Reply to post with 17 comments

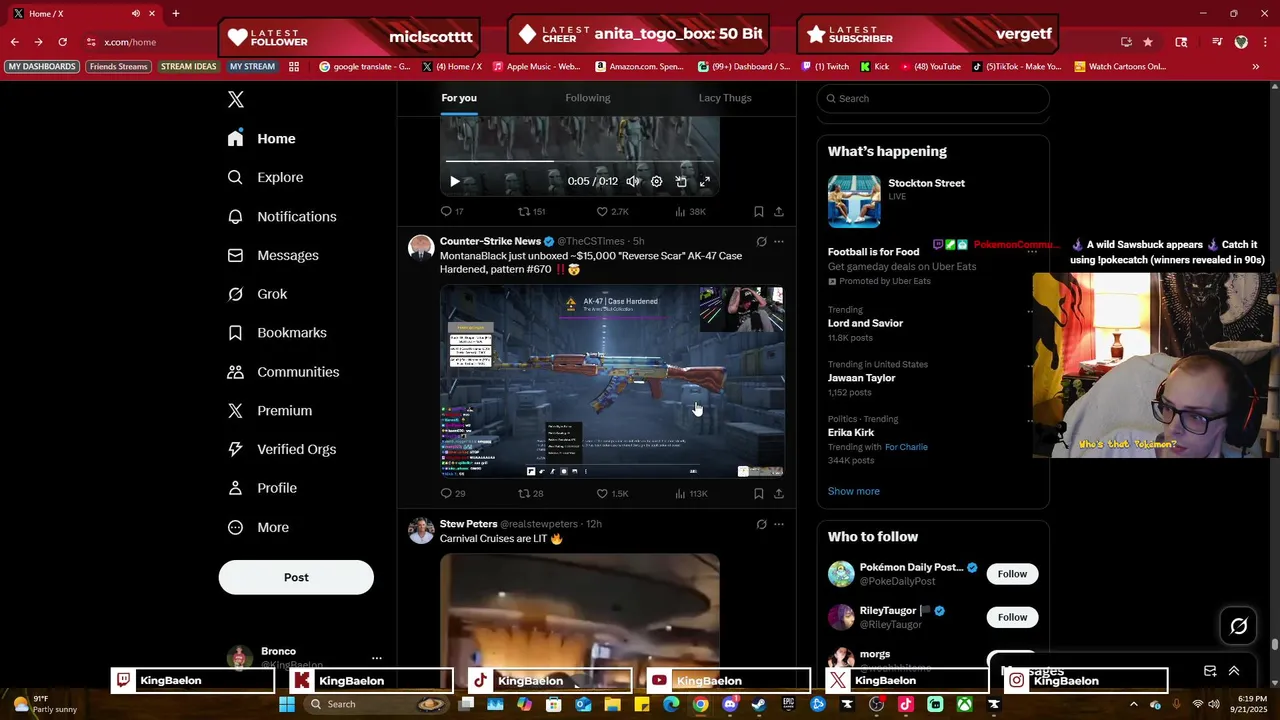coord(452,211)
